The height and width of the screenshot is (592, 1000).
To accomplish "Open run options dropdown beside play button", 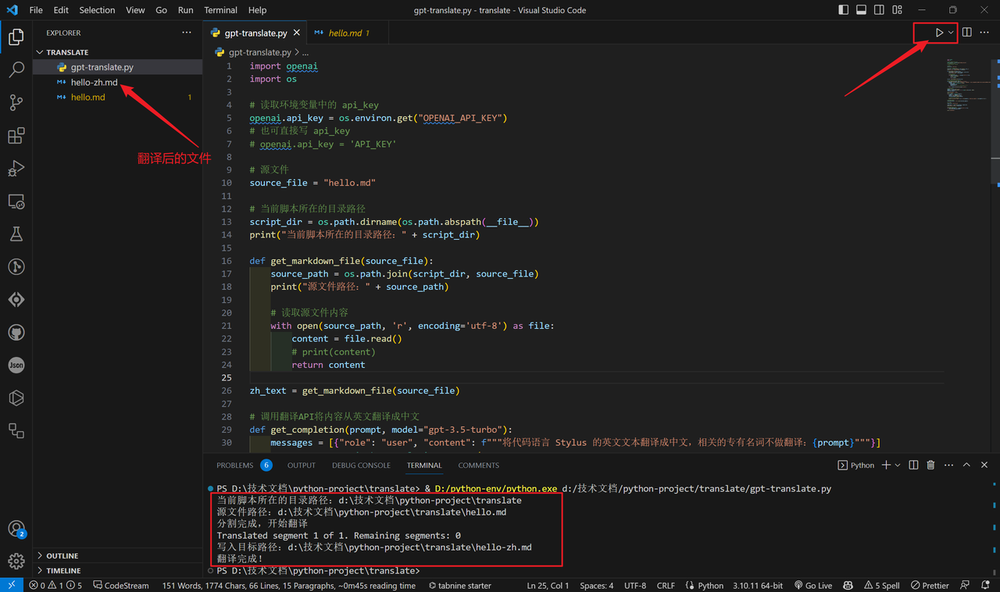I will [951, 33].
